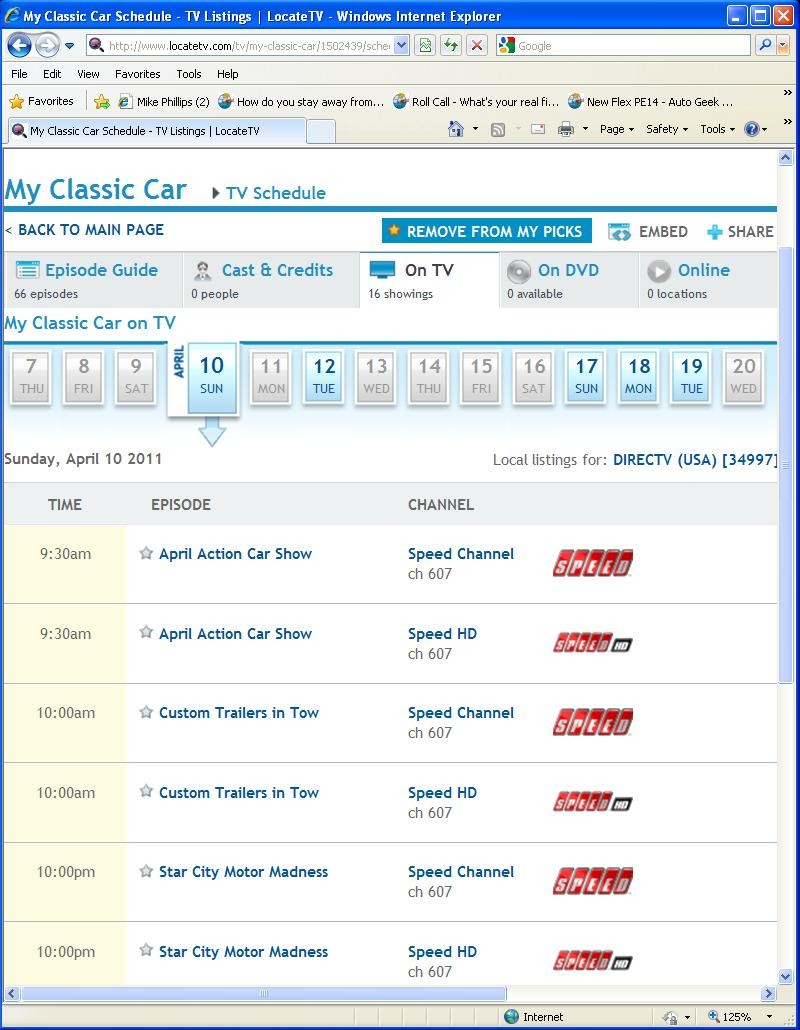Open the Help menu

(227, 74)
